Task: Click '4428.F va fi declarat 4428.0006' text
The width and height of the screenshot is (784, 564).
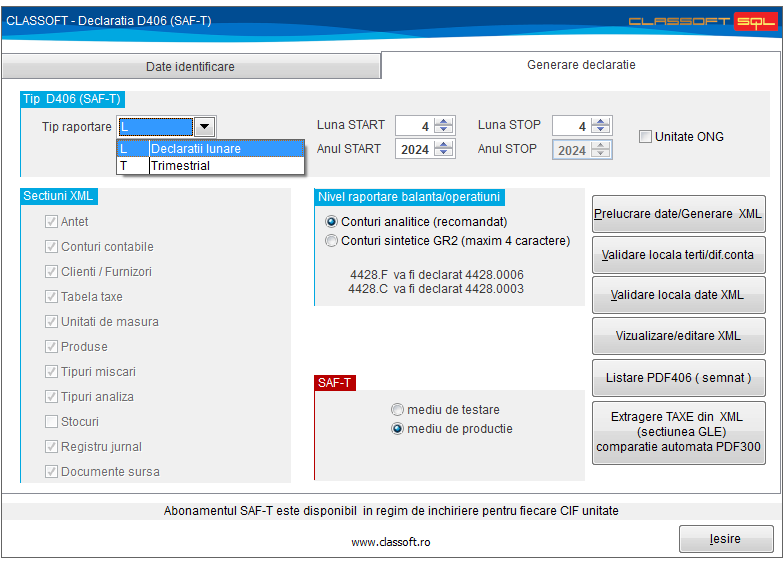Action: coord(436,274)
